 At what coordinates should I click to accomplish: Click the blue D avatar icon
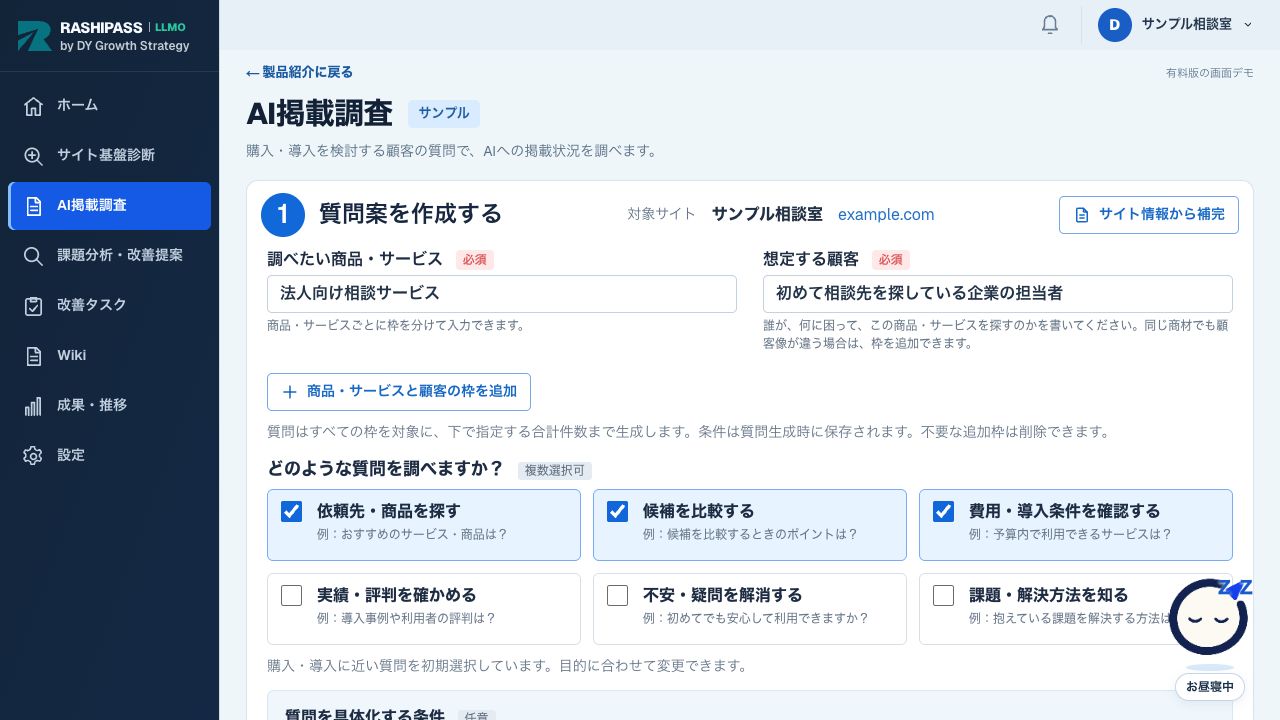[1114, 24]
